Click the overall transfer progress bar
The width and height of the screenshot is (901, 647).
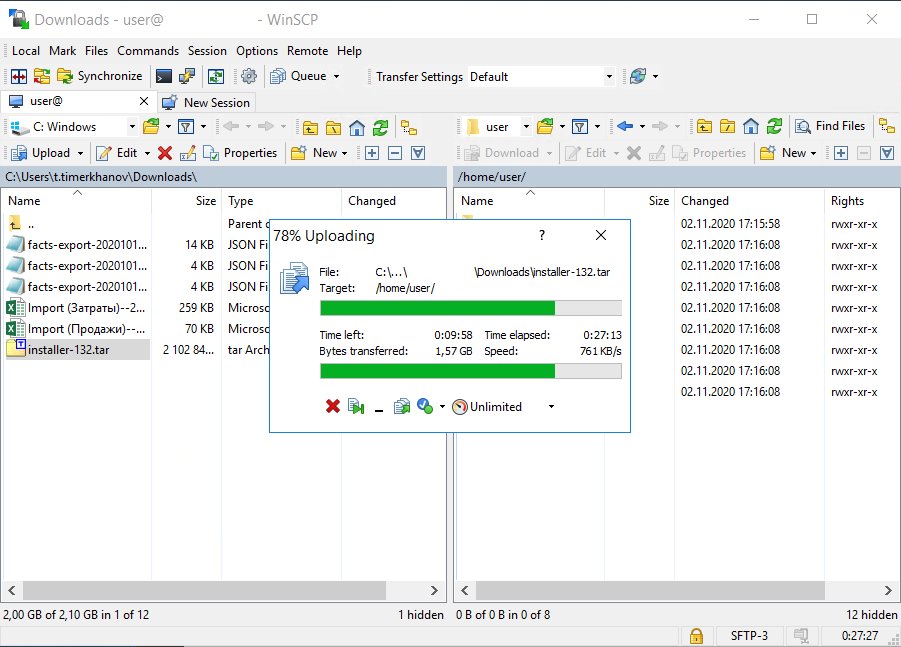pos(471,371)
